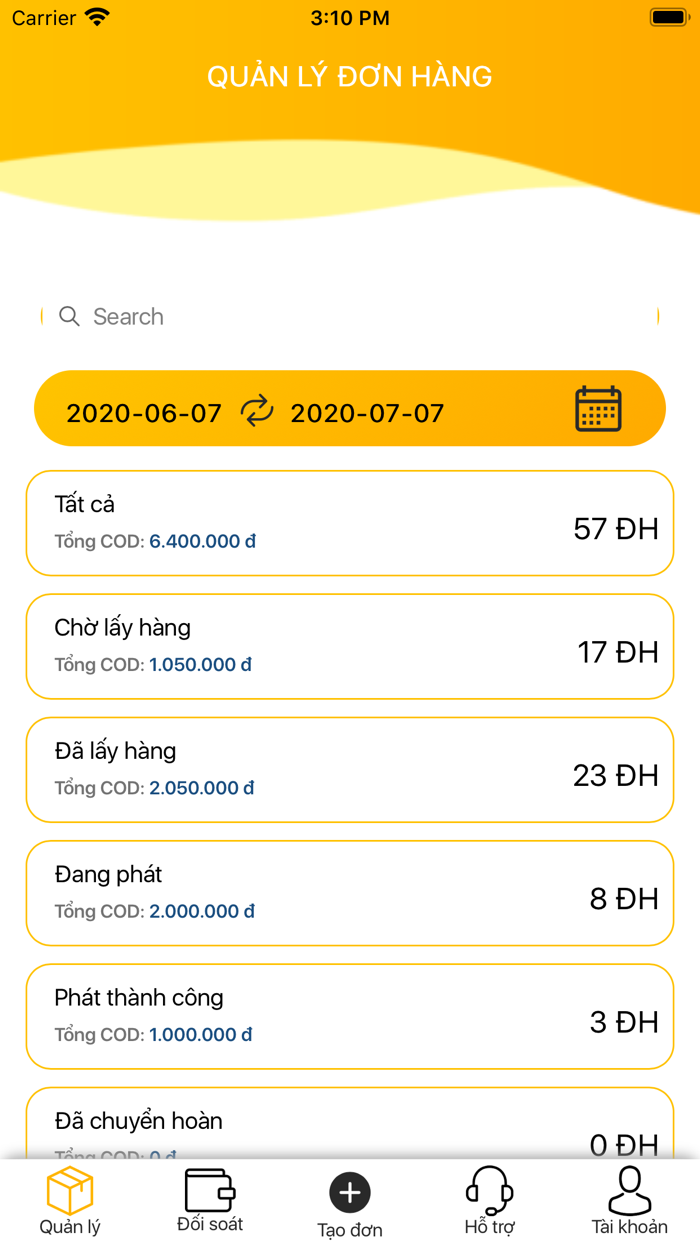This screenshot has width=700, height=1244.
Task: Click the date range swap arrows icon
Action: coord(257,409)
